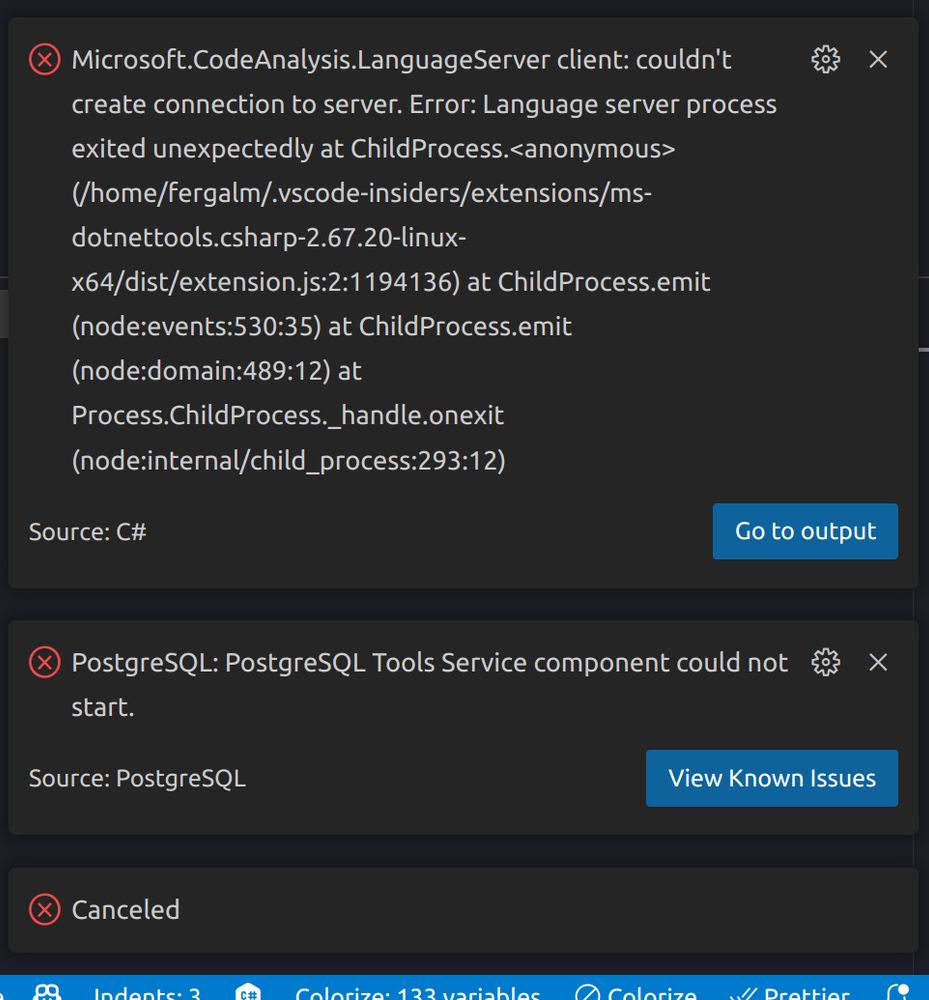This screenshot has height=1000, width=929.
Task: Click 'Colorize: 133 variables' status item
Action: [x=417, y=993]
